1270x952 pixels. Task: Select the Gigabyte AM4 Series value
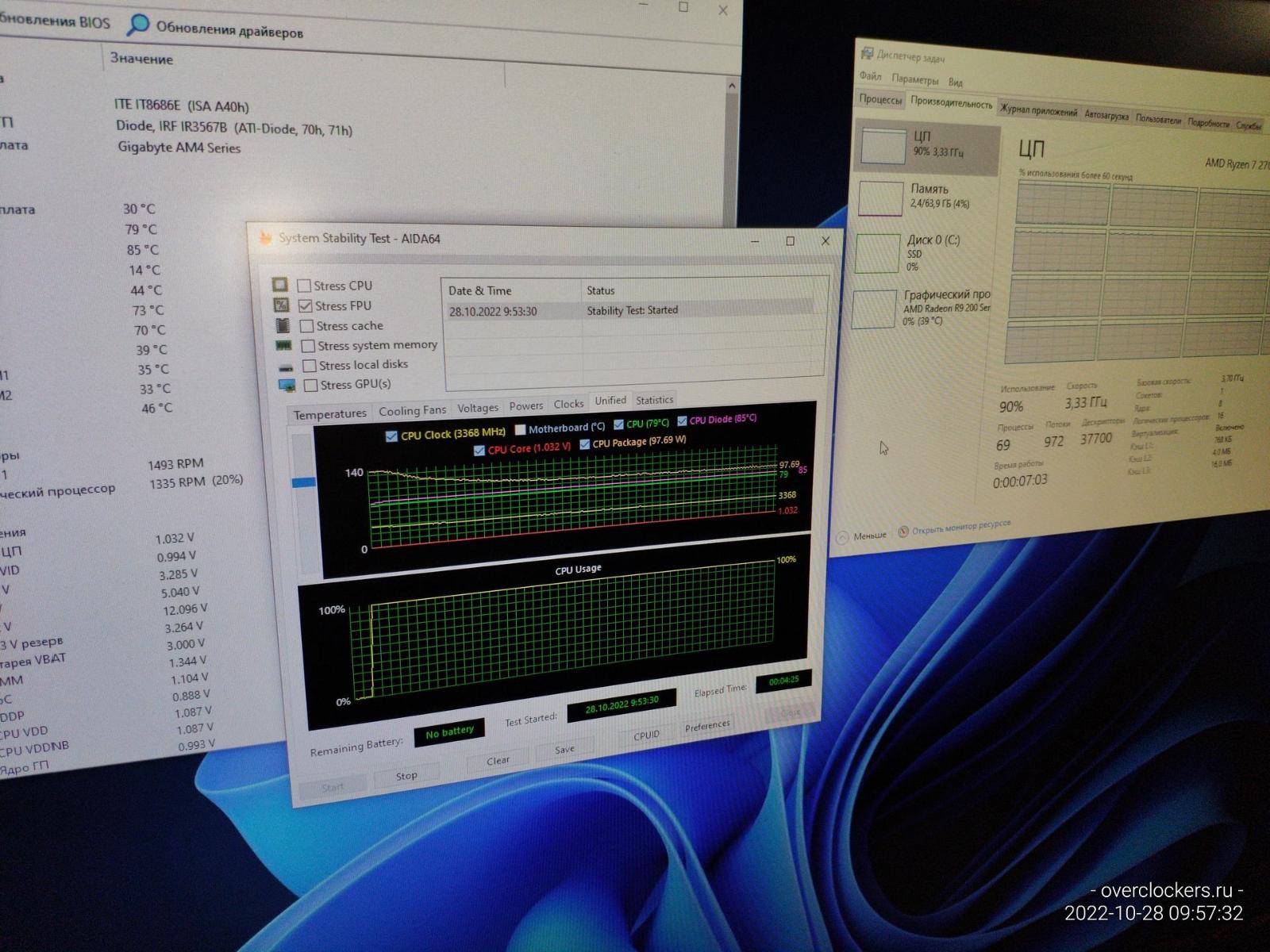[x=179, y=147]
